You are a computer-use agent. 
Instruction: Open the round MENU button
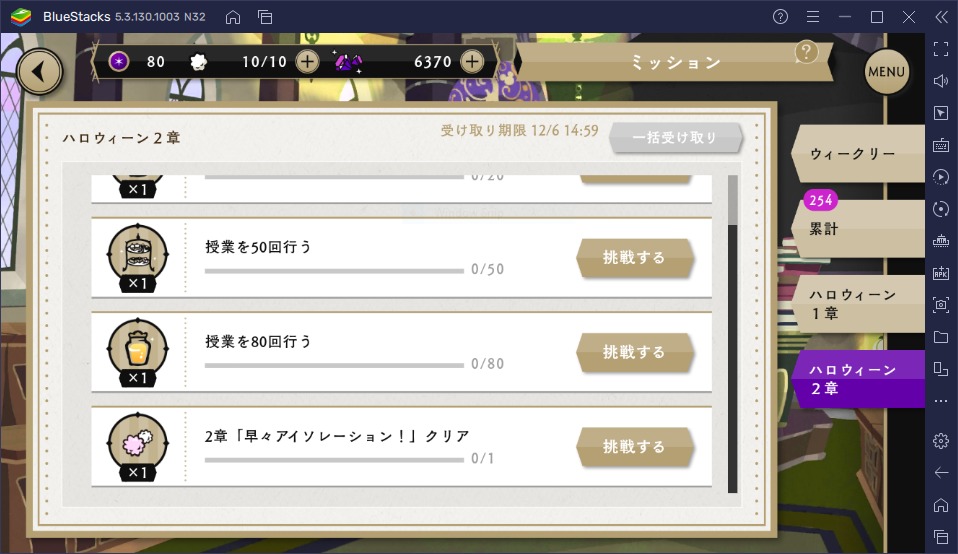887,71
